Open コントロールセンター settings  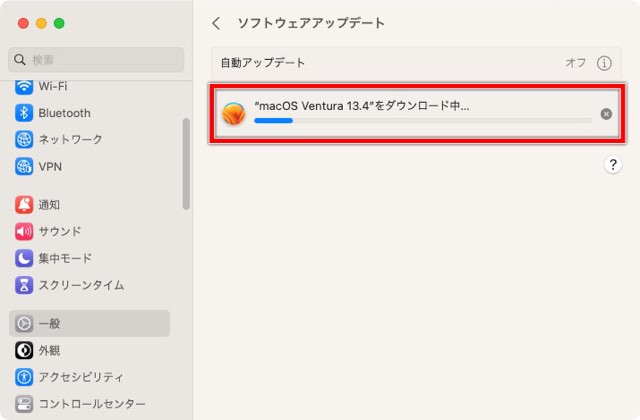80,404
